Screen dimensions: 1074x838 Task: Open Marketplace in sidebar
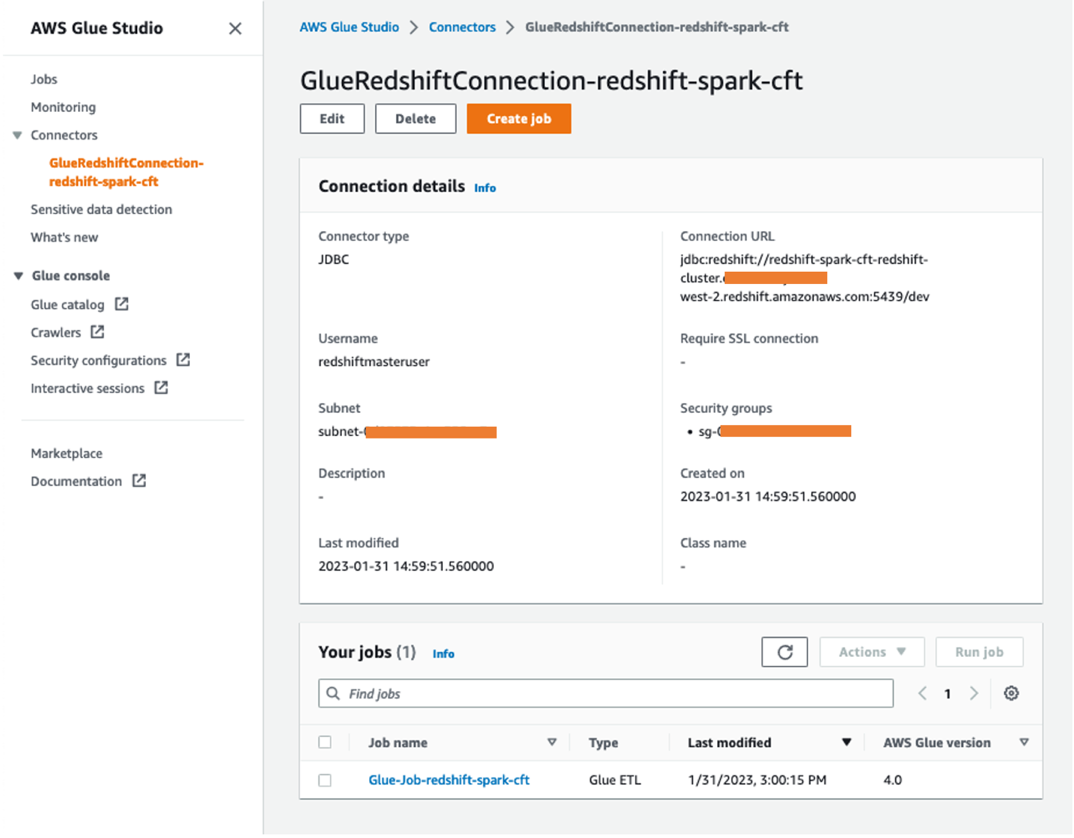[x=66, y=453]
